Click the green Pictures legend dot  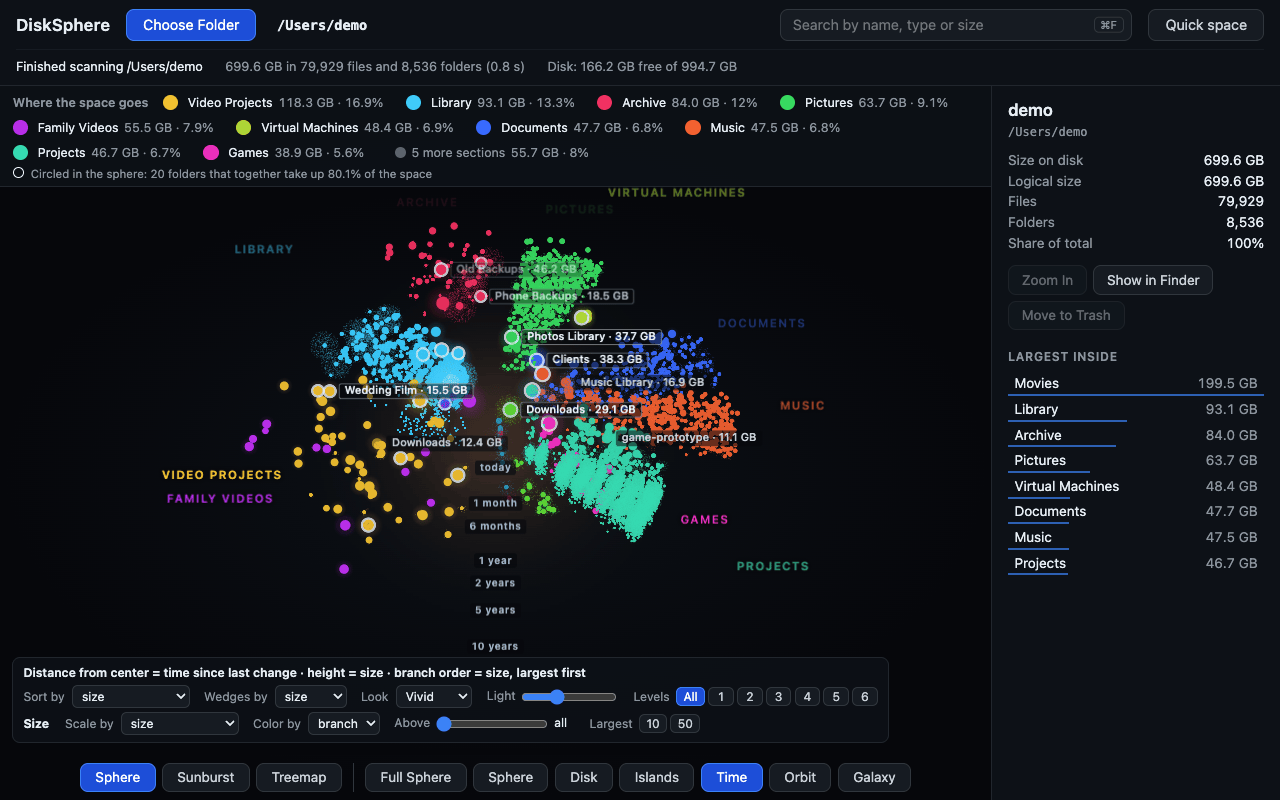tap(788, 103)
